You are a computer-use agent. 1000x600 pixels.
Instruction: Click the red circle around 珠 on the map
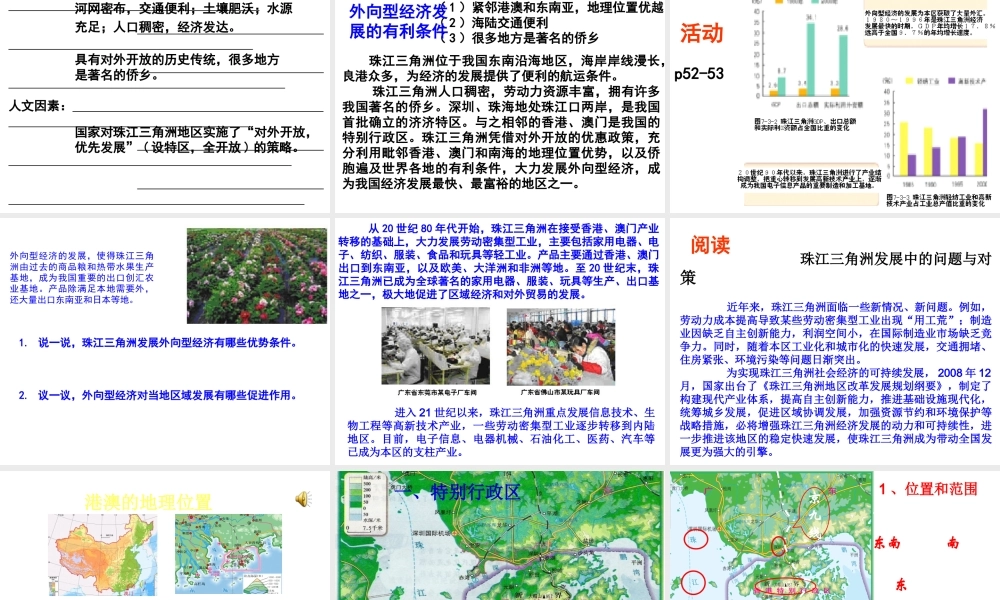click(695, 539)
